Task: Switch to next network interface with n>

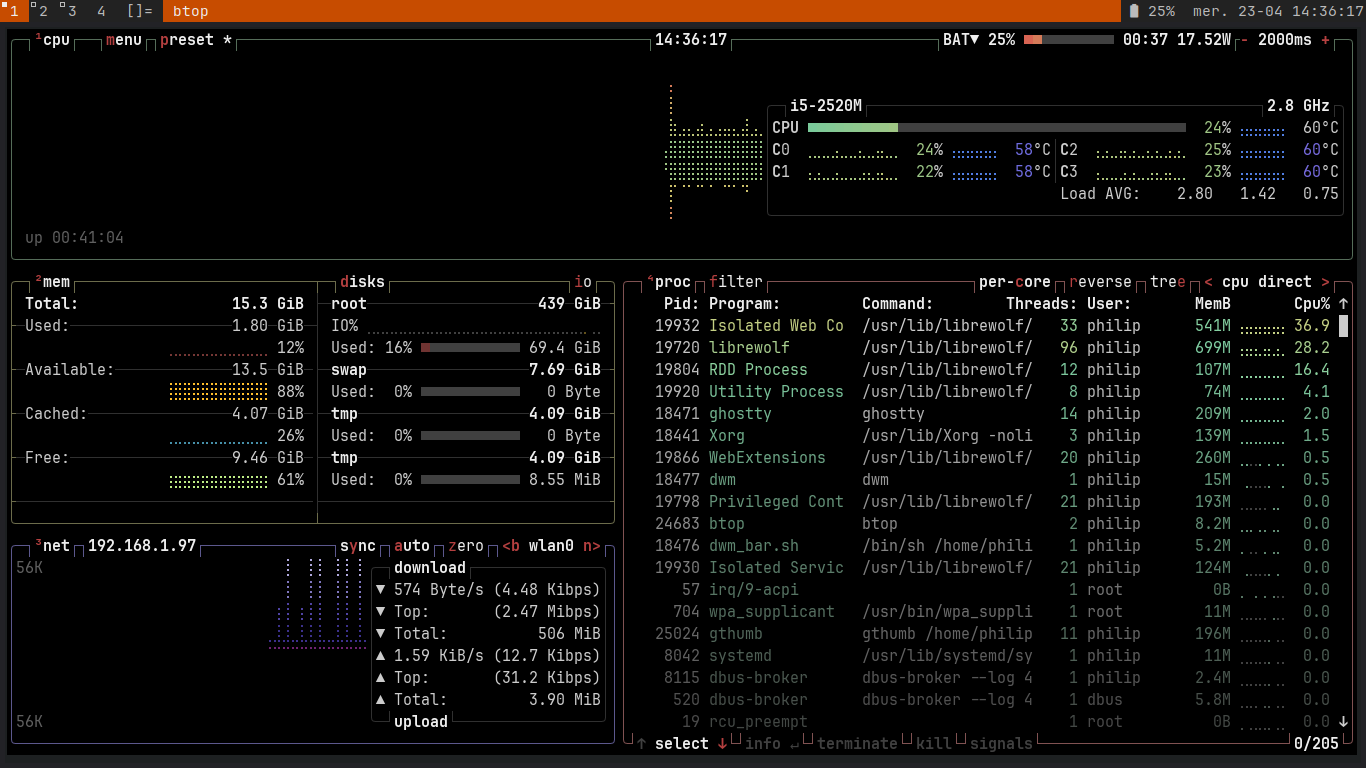Action: (592, 546)
